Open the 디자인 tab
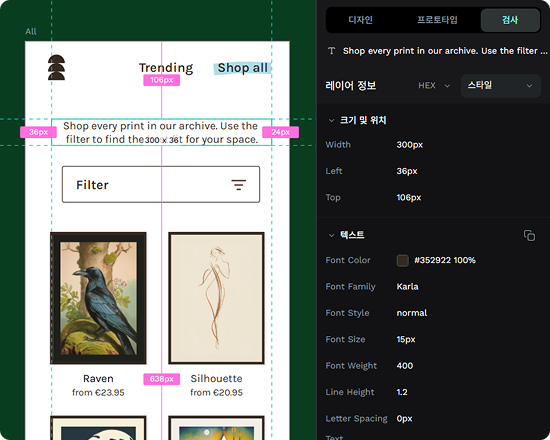 point(361,20)
